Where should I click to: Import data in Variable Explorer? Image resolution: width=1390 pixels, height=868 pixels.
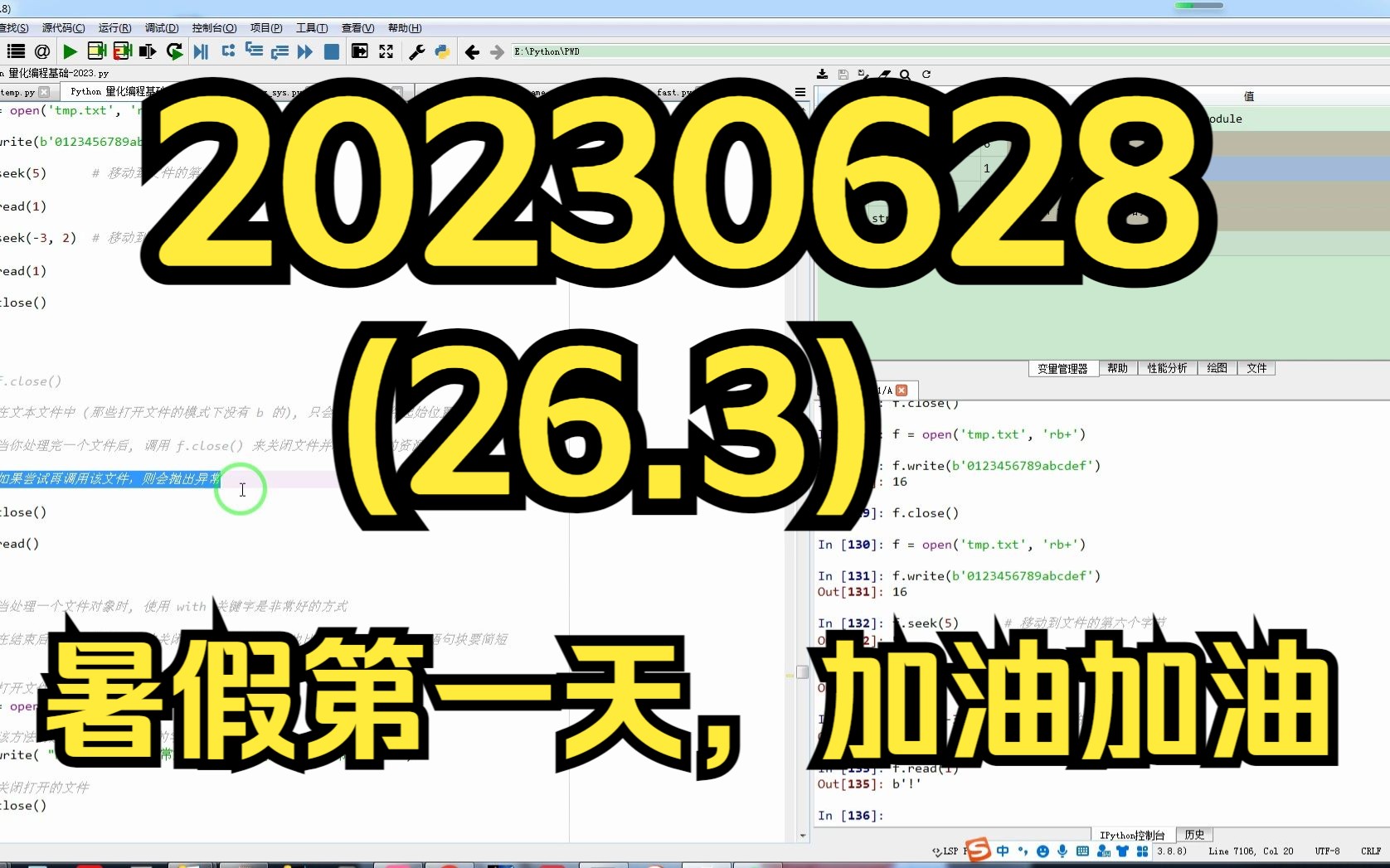click(x=822, y=75)
